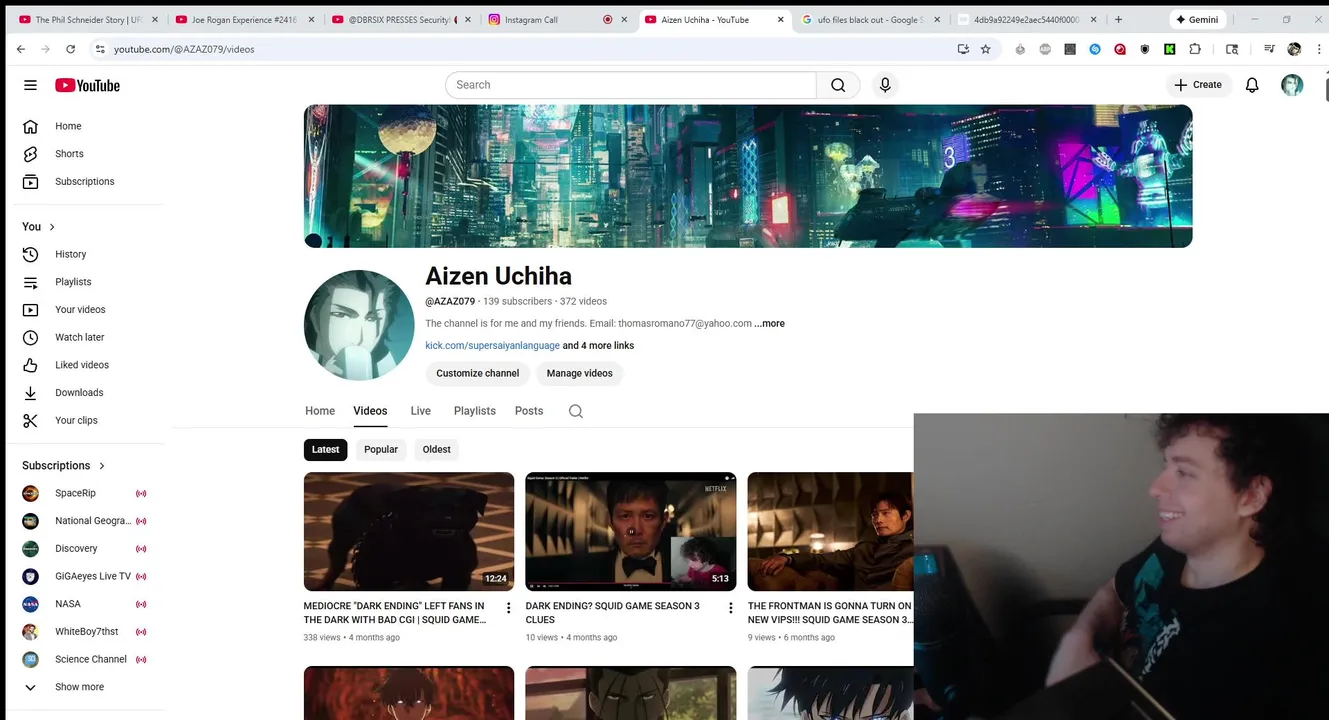Open a new browser tab

tap(1118, 19)
